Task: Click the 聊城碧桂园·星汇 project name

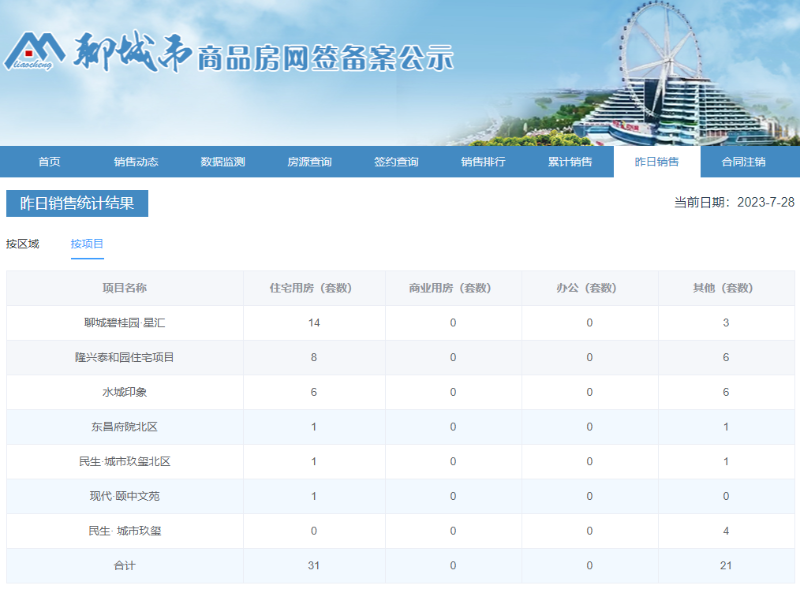Action: [x=123, y=322]
